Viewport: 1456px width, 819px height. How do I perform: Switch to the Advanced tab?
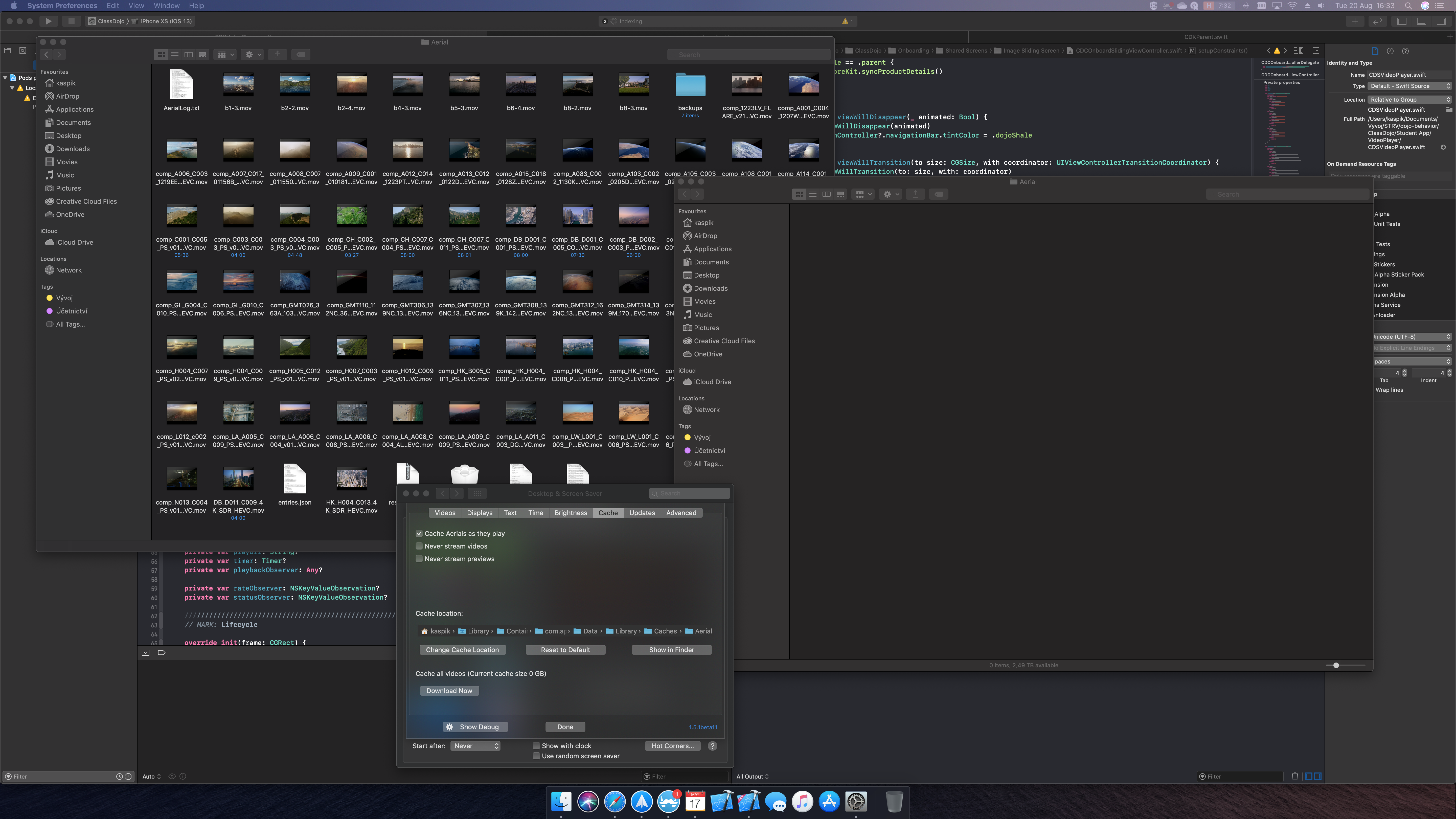pos(681,513)
